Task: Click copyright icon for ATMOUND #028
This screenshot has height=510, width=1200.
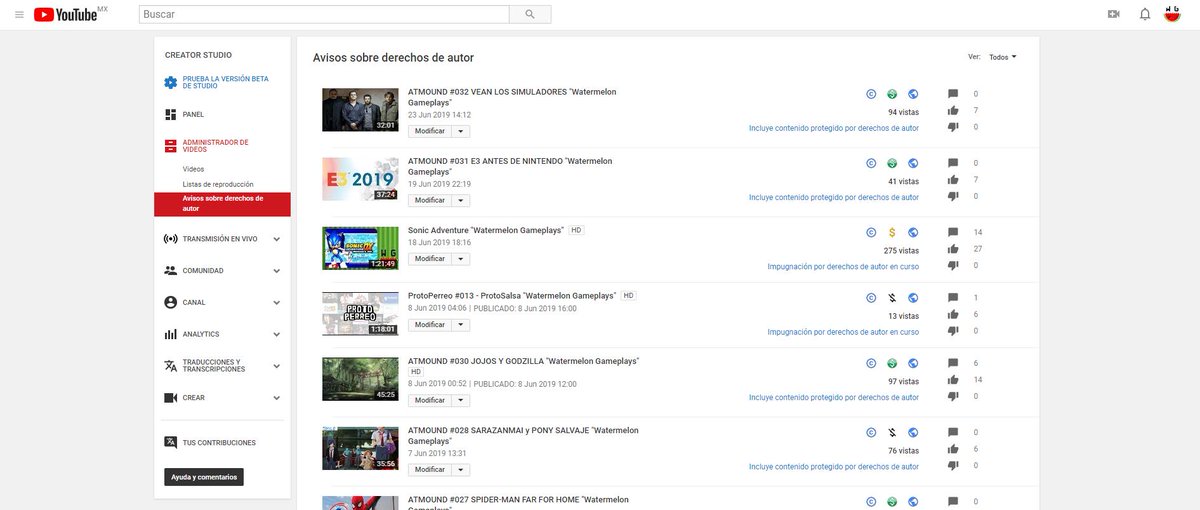Action: tap(871, 433)
